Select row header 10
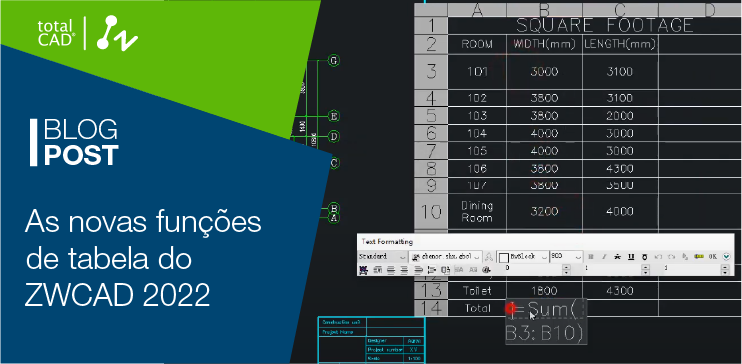Viewport: 742px width, 364px height. [x=431, y=212]
